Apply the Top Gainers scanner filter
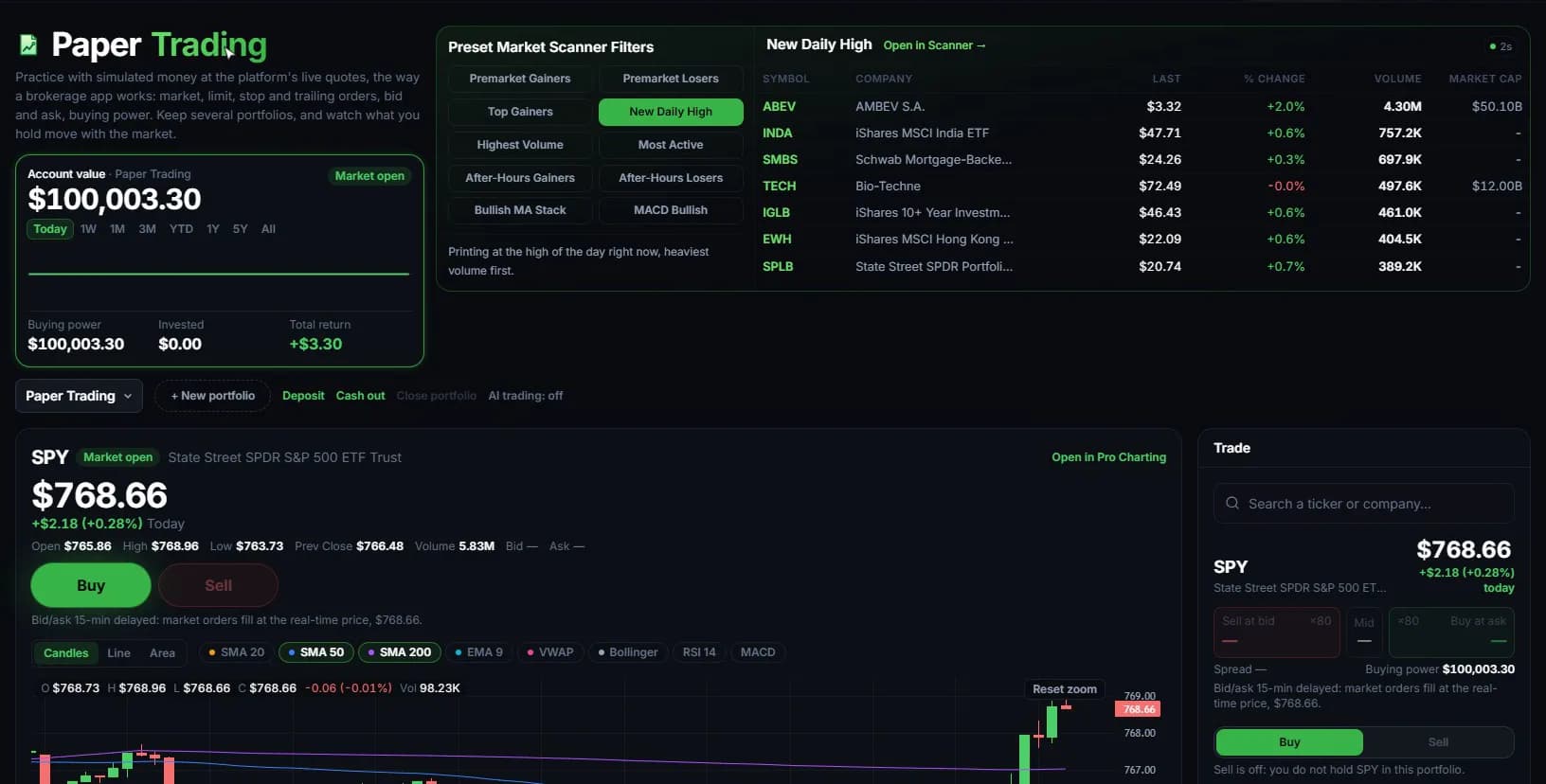Image resolution: width=1546 pixels, height=784 pixels. (520, 112)
